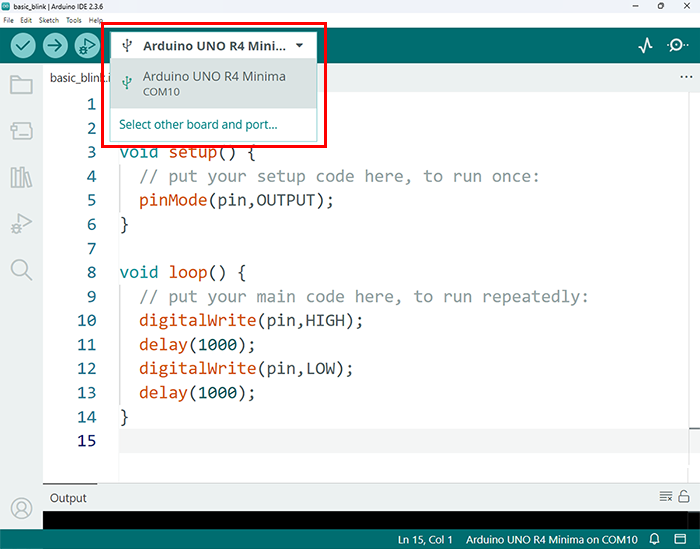Open the Serial Plotter
The image size is (700, 549).
coord(645,46)
